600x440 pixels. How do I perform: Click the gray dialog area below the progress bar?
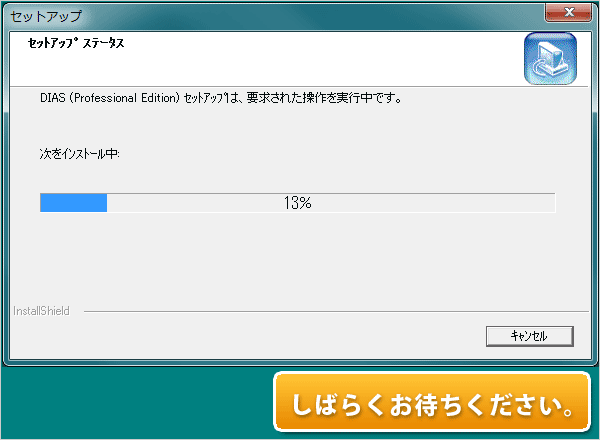click(298, 260)
